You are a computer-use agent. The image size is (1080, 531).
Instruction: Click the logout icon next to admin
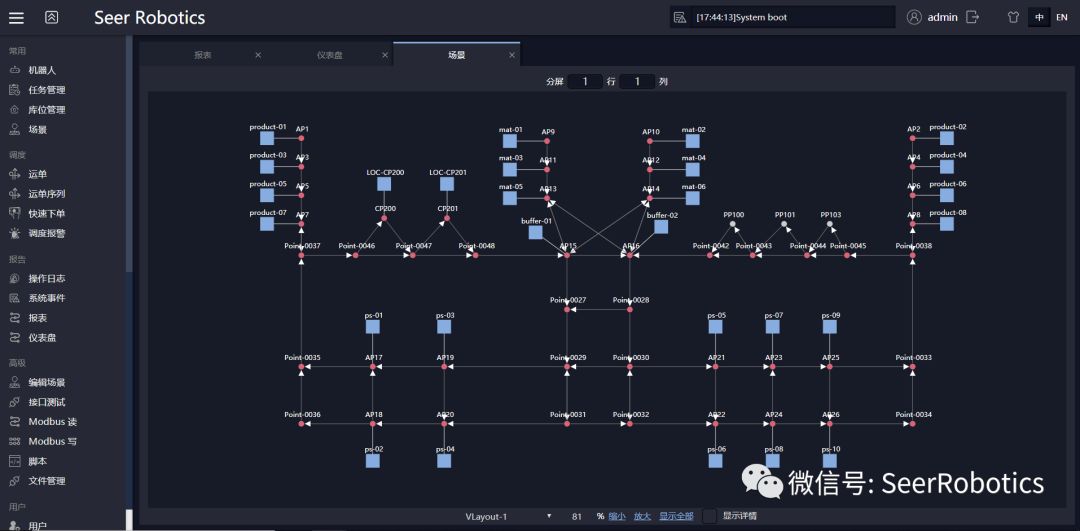972,17
